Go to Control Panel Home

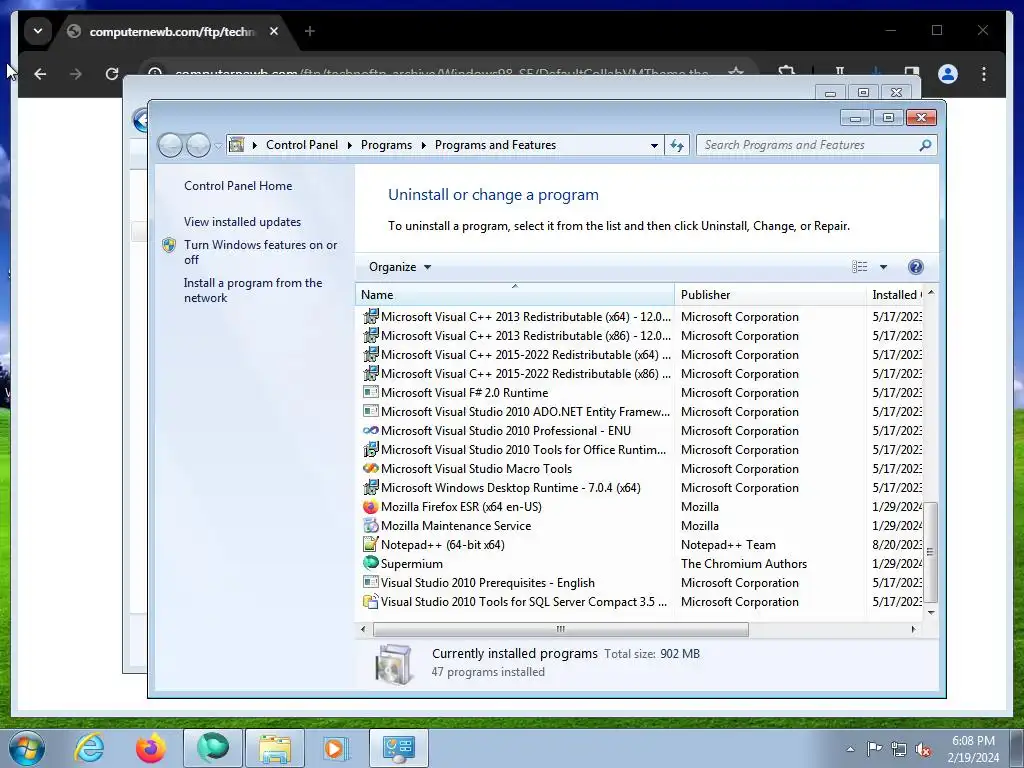point(238,185)
